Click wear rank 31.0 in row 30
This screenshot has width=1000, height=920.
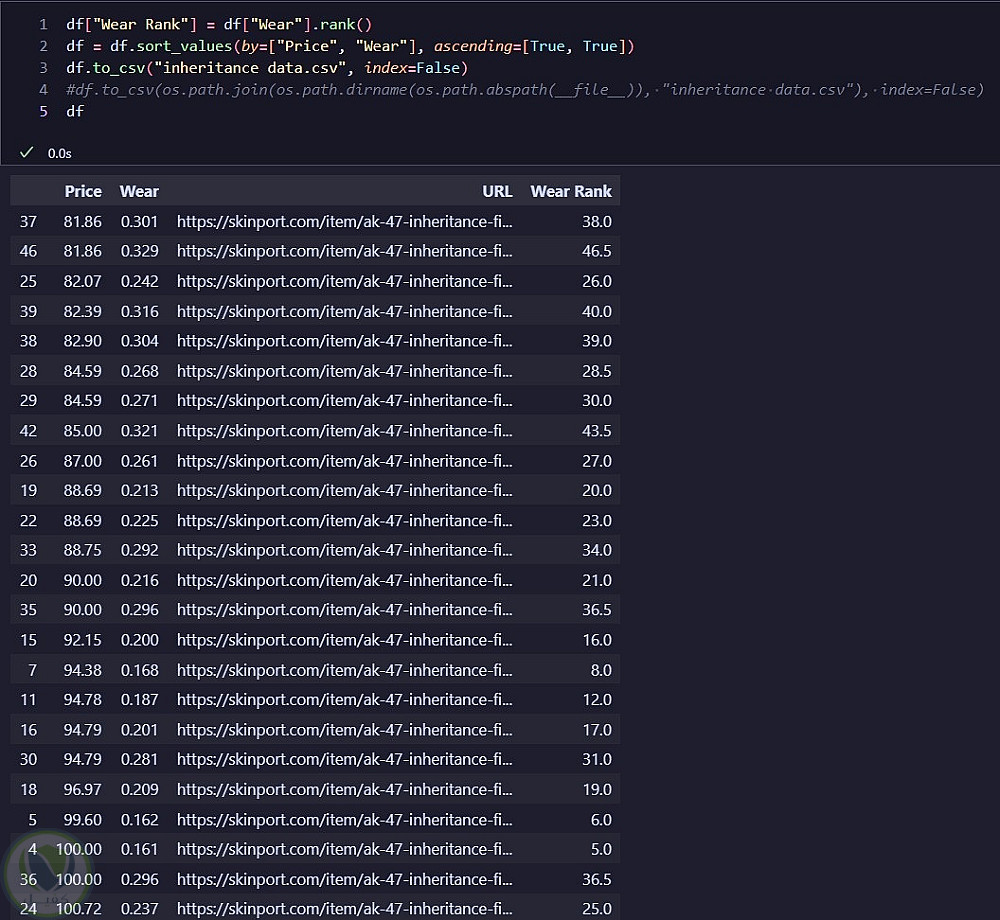[x=596, y=759]
